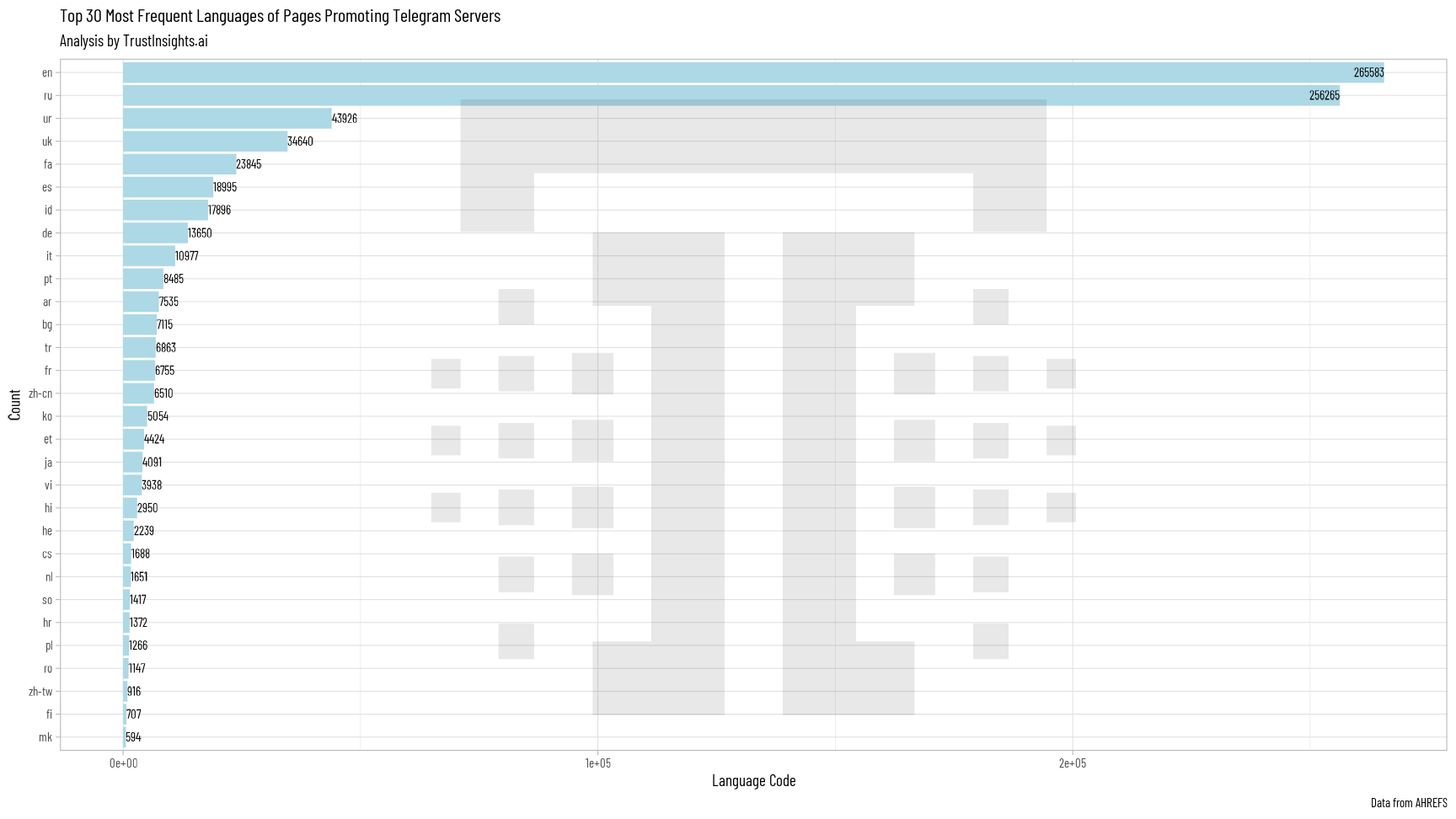Viewport: 1456px width, 819px height.
Task: Click the value label 4091
Action: coord(153,462)
